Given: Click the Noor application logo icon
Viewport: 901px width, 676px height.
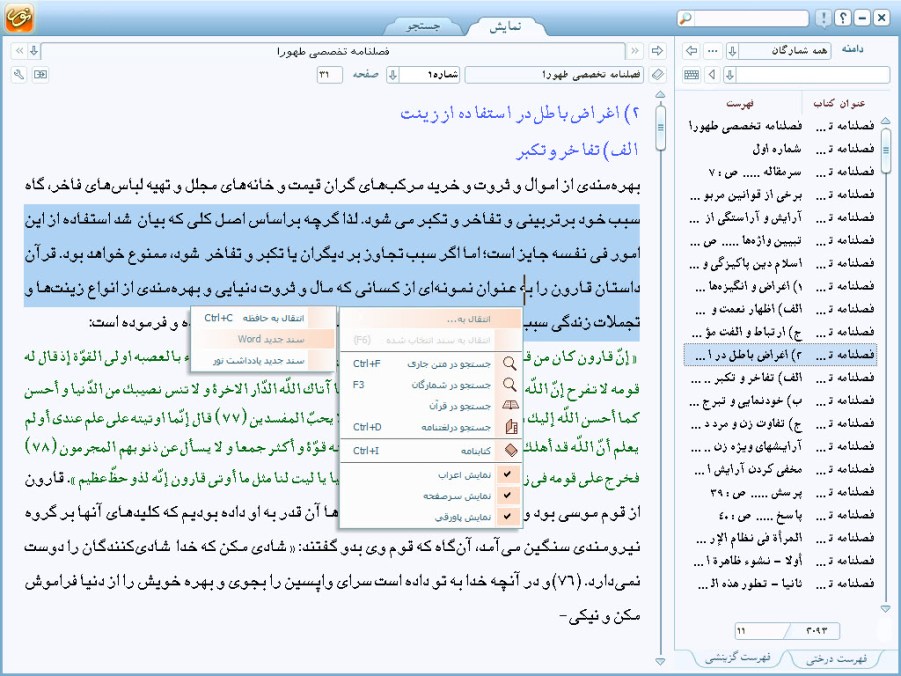Looking at the screenshot, I should (x=19, y=17).
